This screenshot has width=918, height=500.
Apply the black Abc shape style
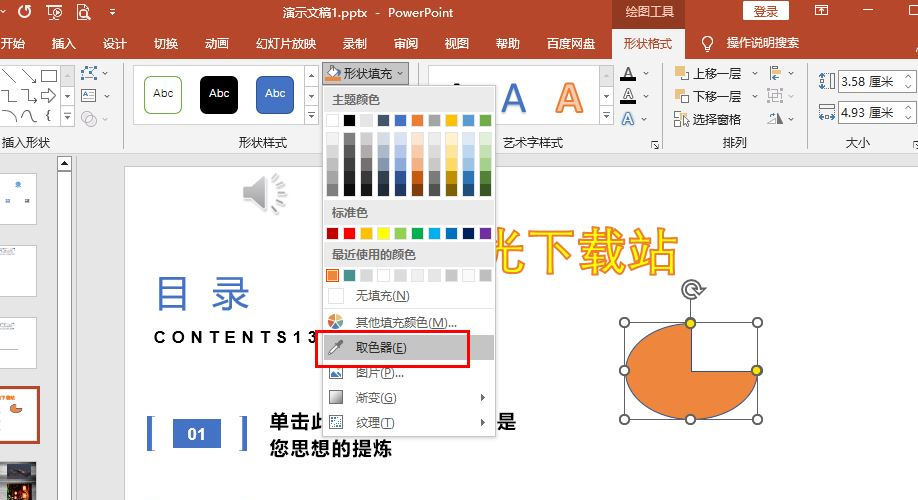pos(219,94)
